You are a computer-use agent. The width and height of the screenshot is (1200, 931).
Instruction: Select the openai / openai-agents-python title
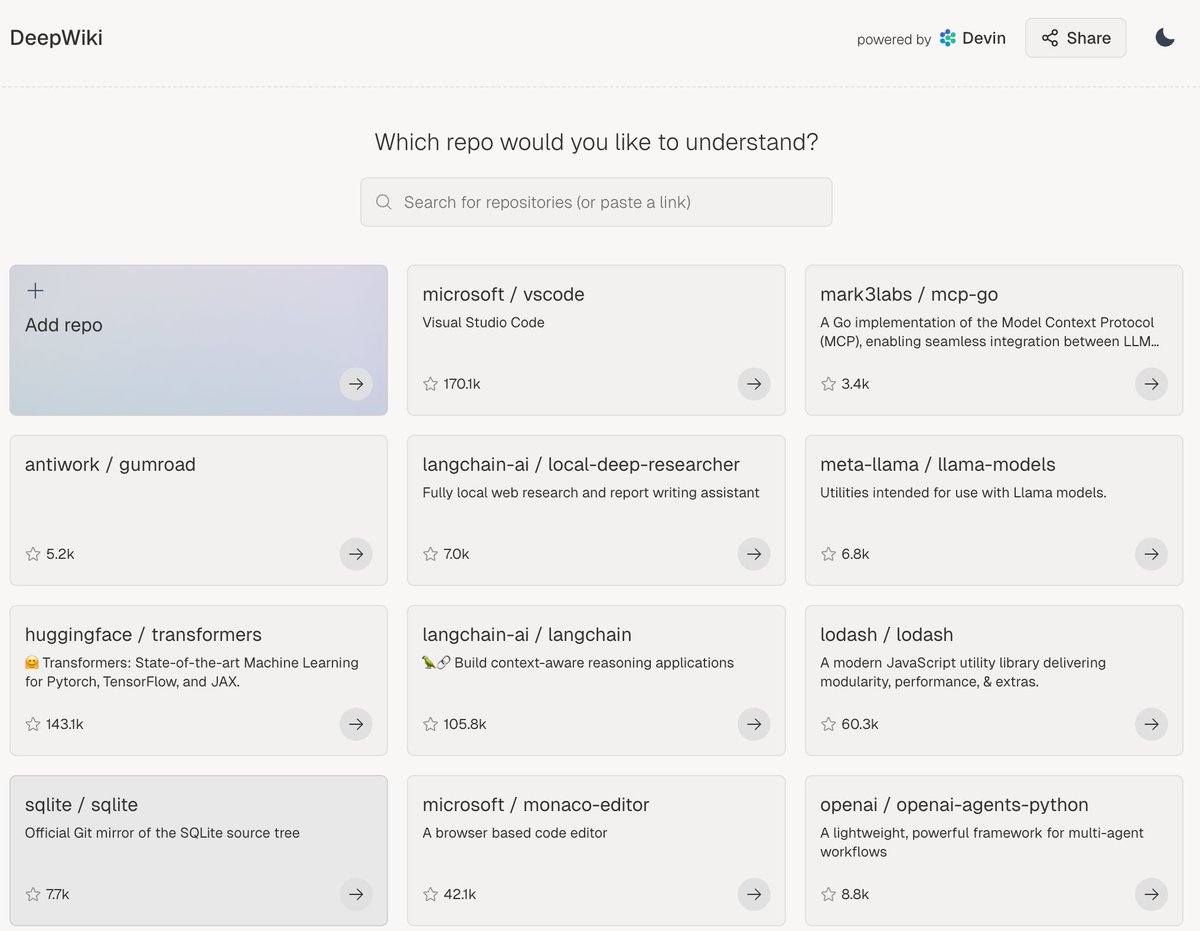[954, 804]
